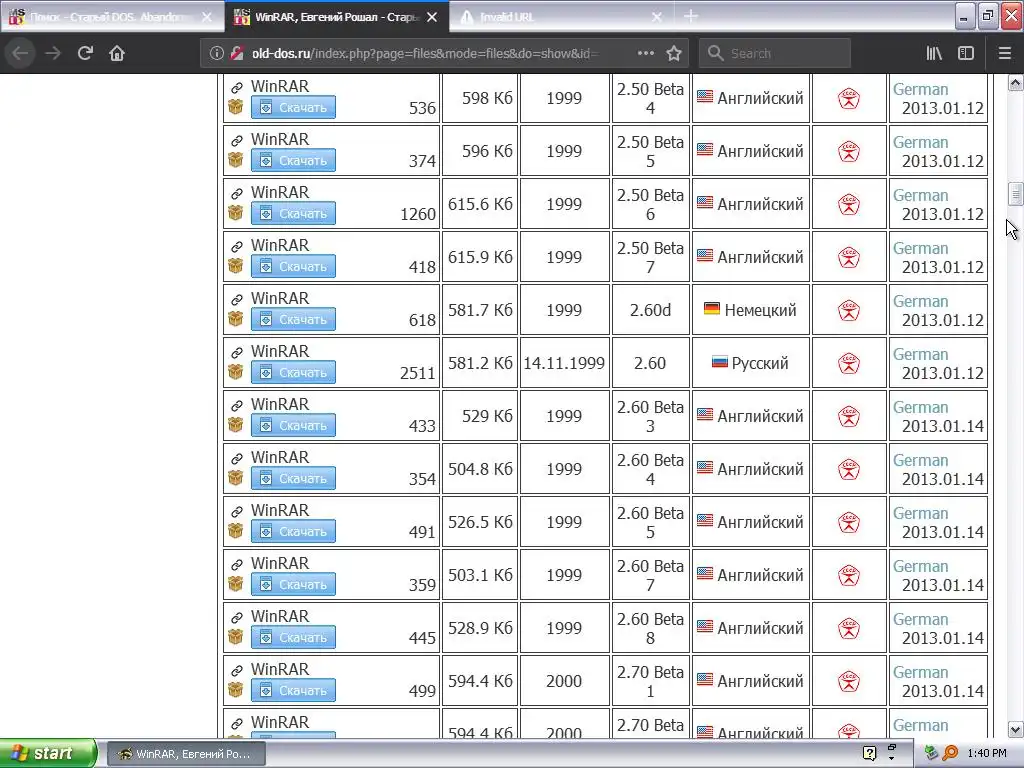
Task: Open a new tab with the plus button
Action: coord(690,16)
